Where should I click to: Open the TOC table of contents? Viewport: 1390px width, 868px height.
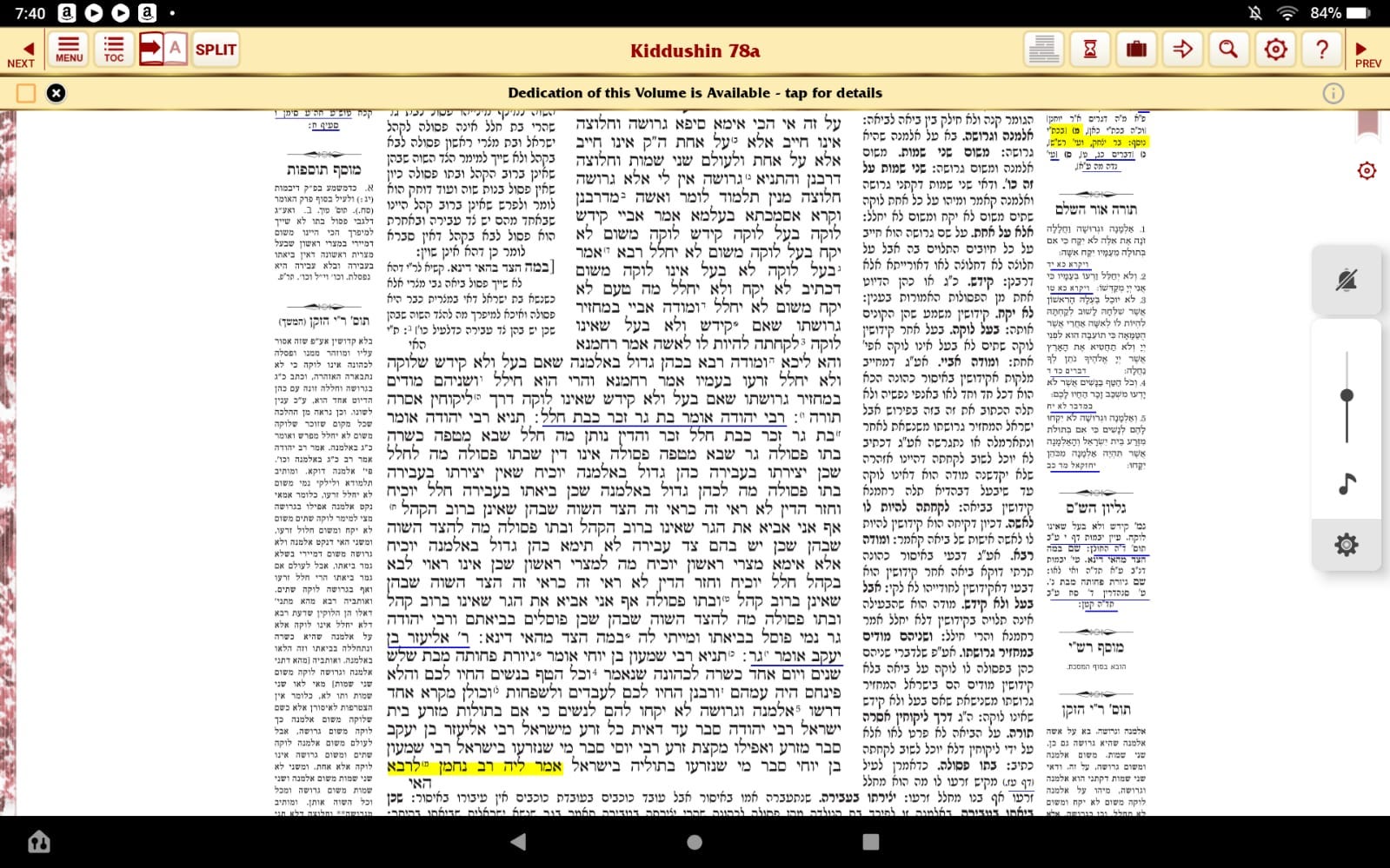114,50
